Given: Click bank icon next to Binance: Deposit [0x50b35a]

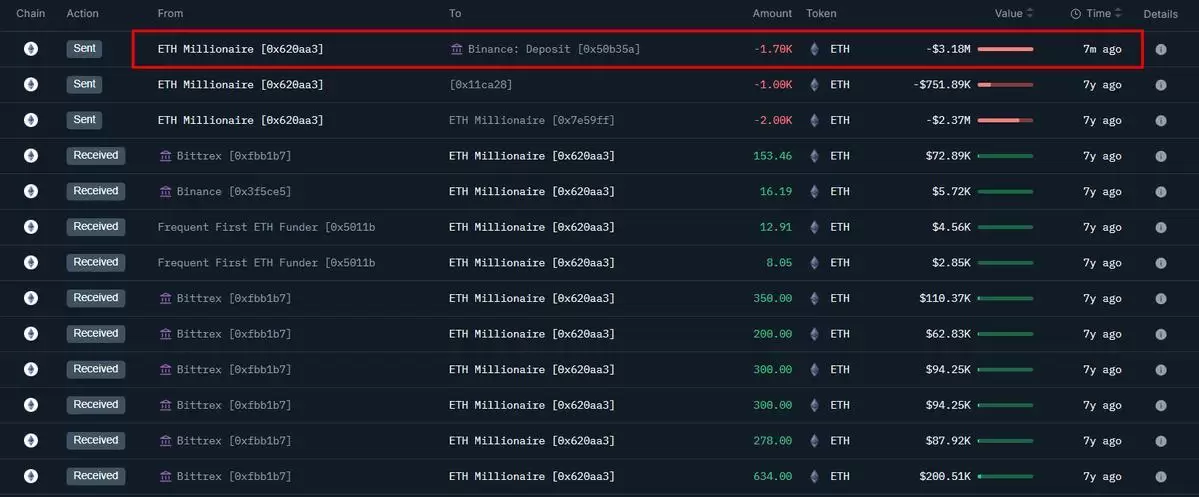Looking at the screenshot, I should [457, 49].
